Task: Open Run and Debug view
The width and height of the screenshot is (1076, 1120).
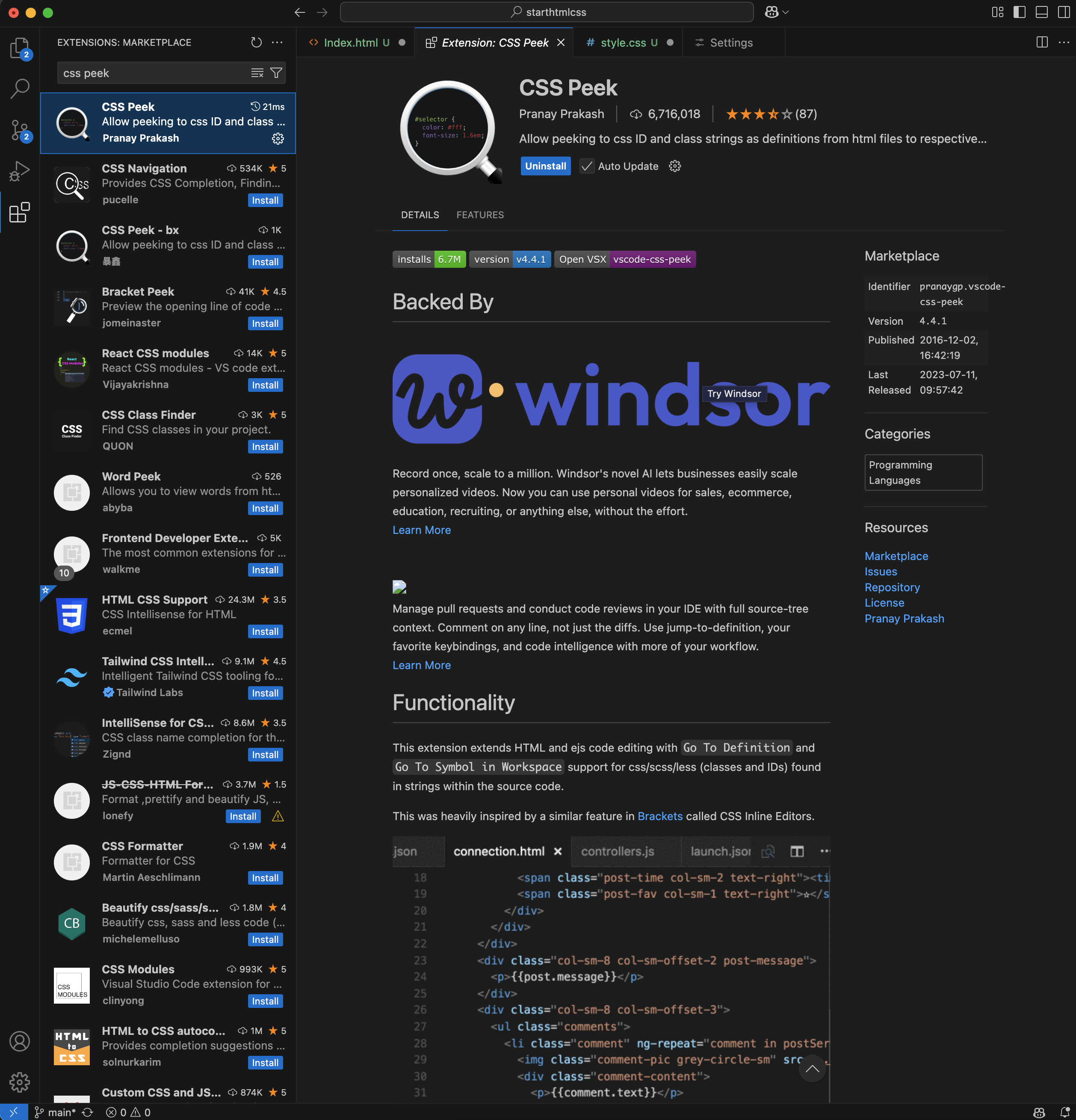Action: click(x=19, y=171)
